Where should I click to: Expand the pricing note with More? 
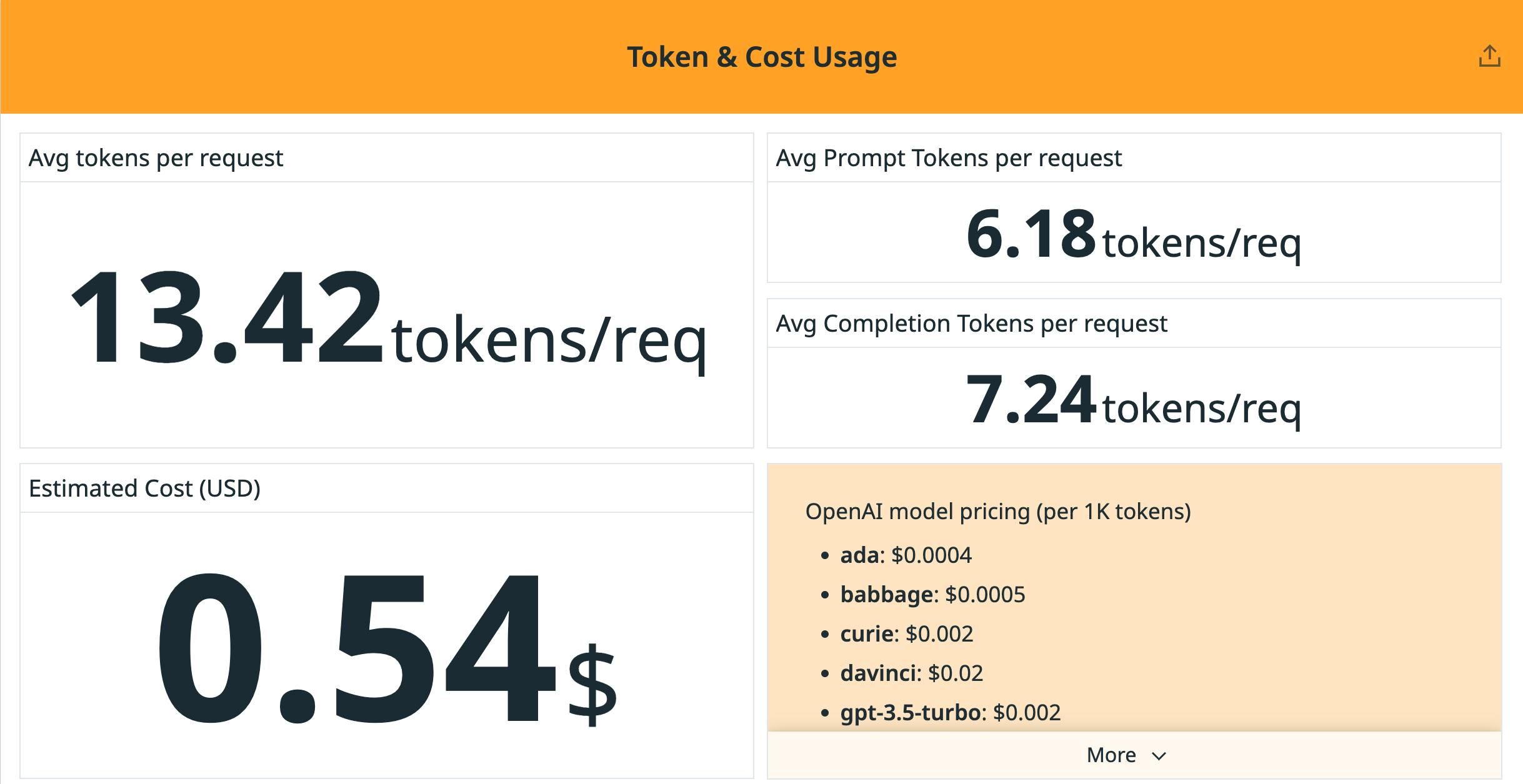pyautogui.click(x=1111, y=755)
